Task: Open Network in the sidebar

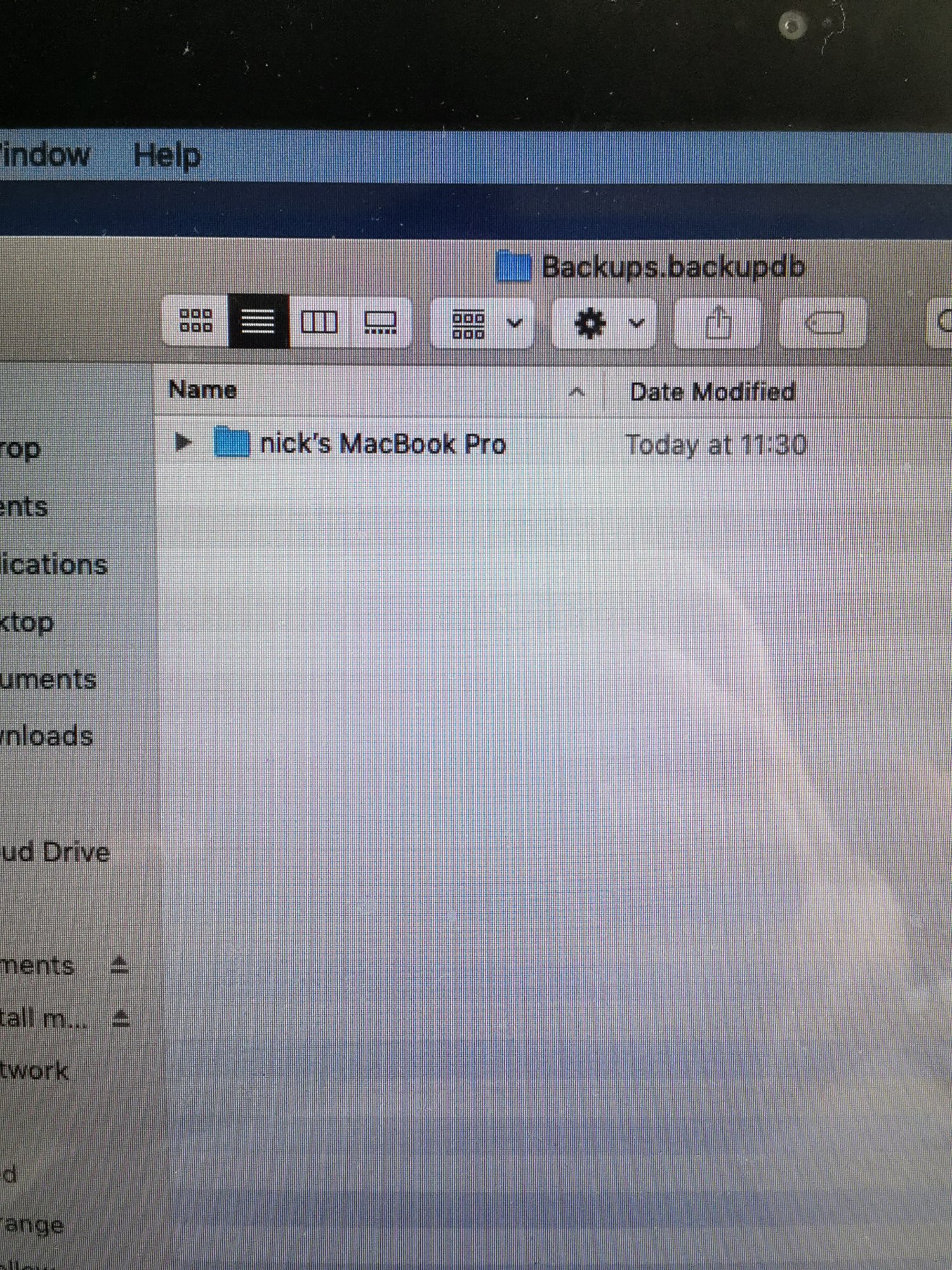Action: 34,1071
